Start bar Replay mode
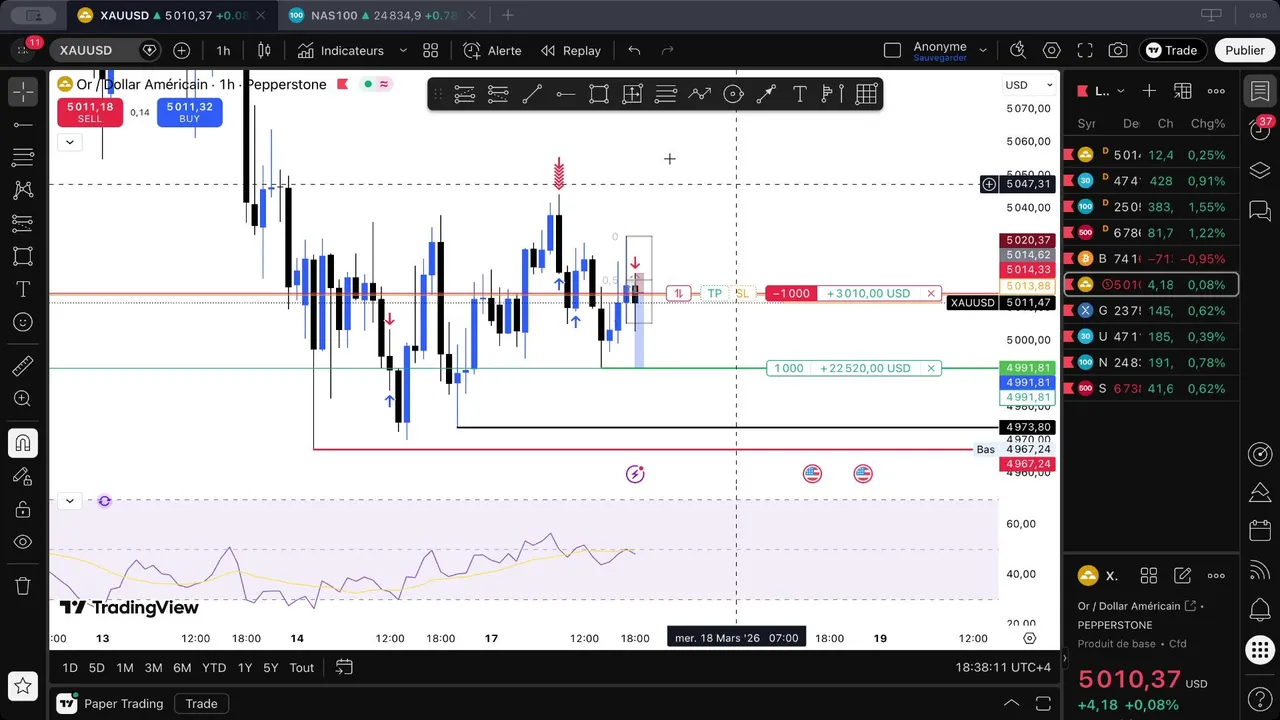Image resolution: width=1280 pixels, height=720 pixels. tap(571, 50)
